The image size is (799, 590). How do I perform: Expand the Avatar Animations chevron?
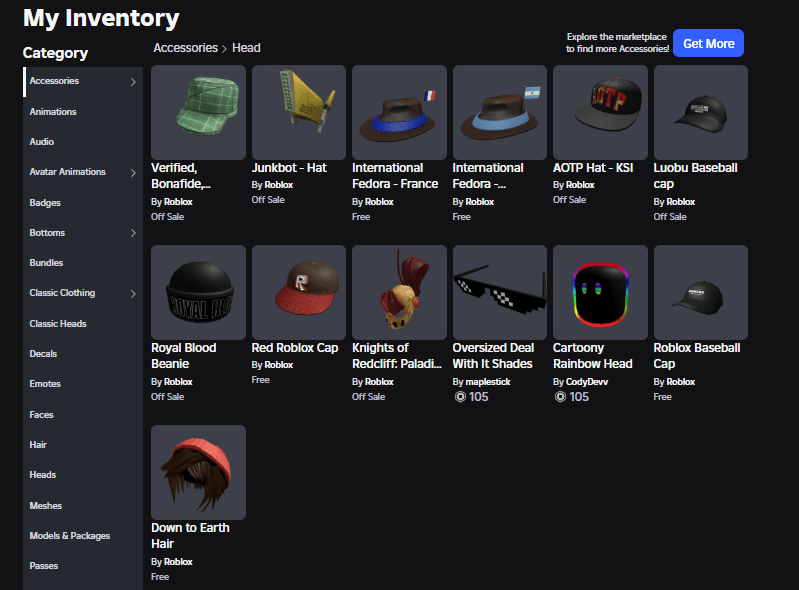133,173
